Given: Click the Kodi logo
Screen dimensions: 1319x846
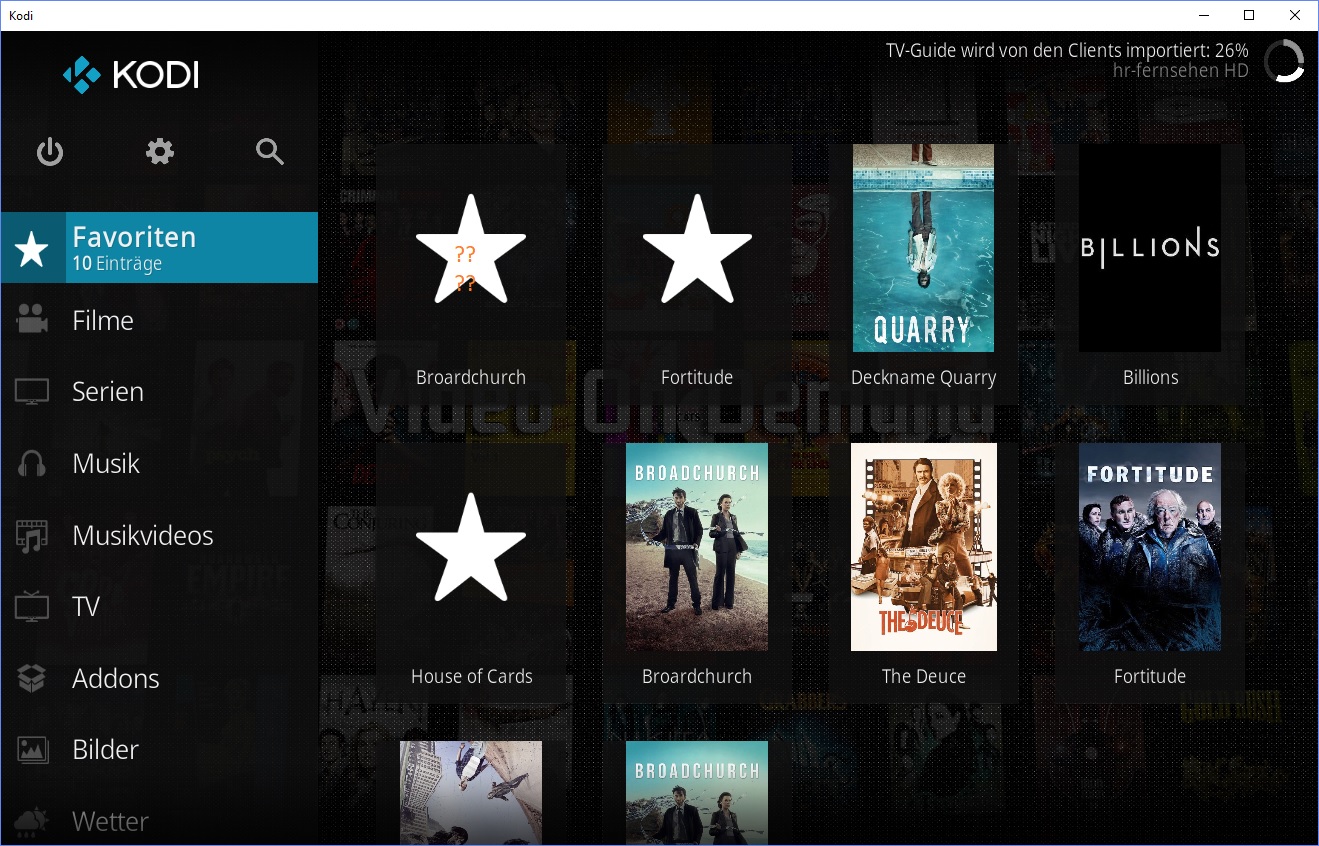Looking at the screenshot, I should point(131,75).
